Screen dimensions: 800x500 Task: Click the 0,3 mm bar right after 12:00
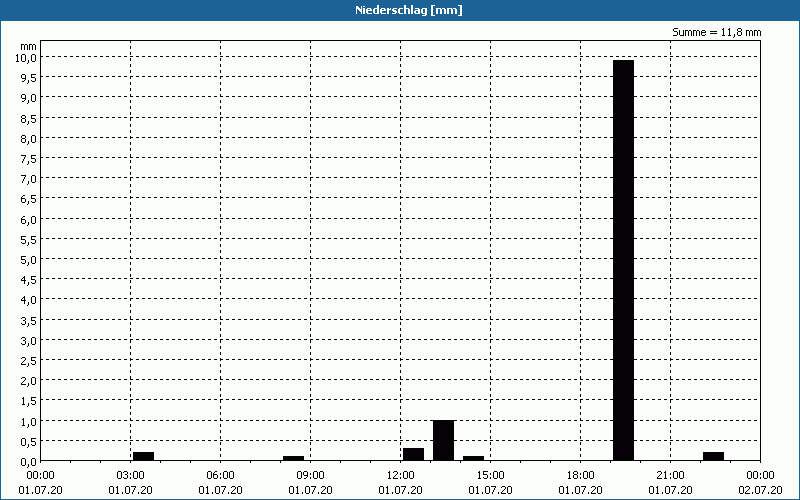pos(413,454)
